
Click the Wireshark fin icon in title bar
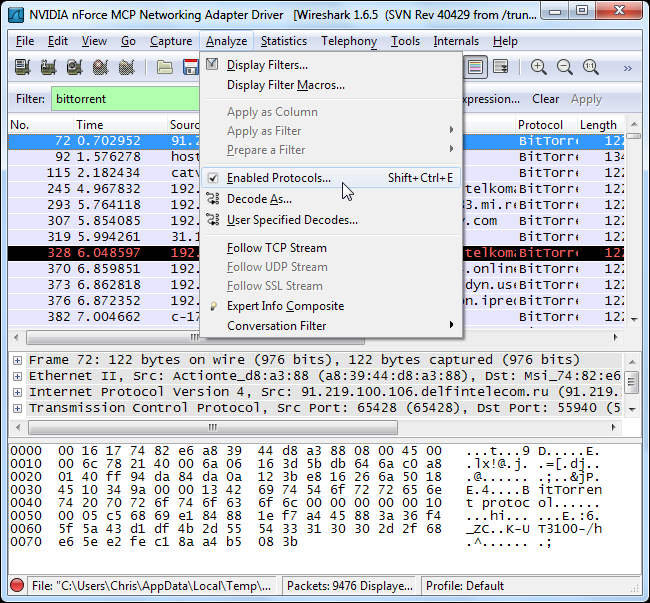[x=16, y=15]
